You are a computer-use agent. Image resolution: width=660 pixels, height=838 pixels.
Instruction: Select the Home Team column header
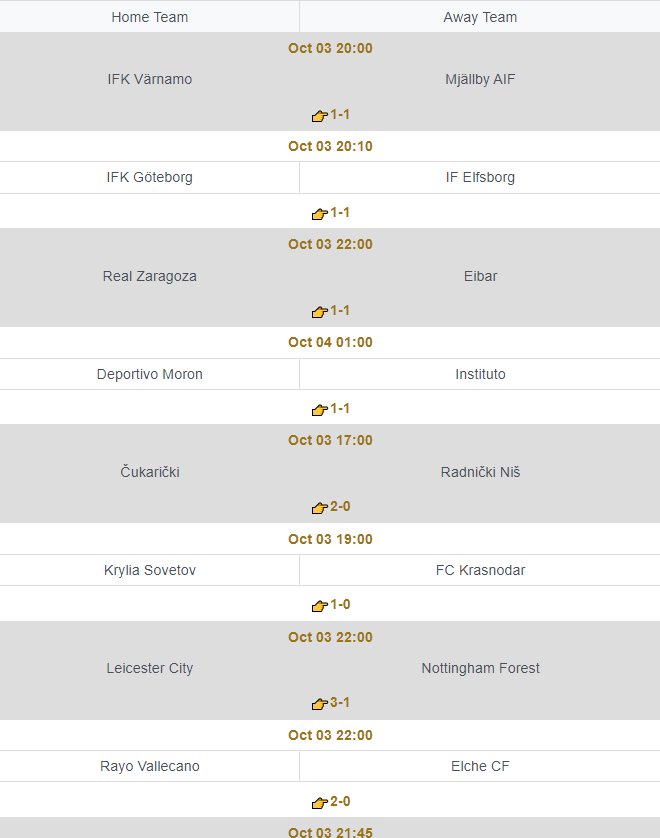click(150, 17)
